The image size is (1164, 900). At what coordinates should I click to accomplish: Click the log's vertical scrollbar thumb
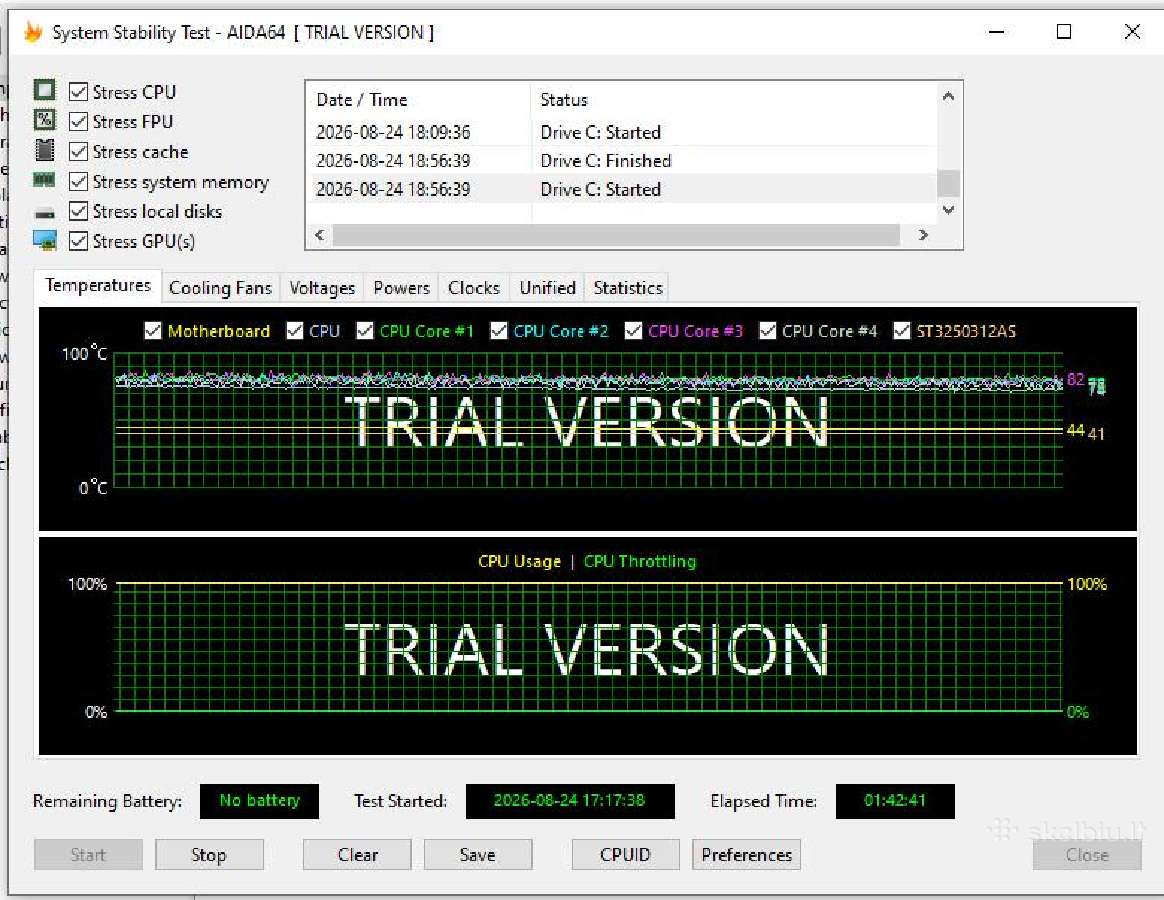click(x=949, y=183)
